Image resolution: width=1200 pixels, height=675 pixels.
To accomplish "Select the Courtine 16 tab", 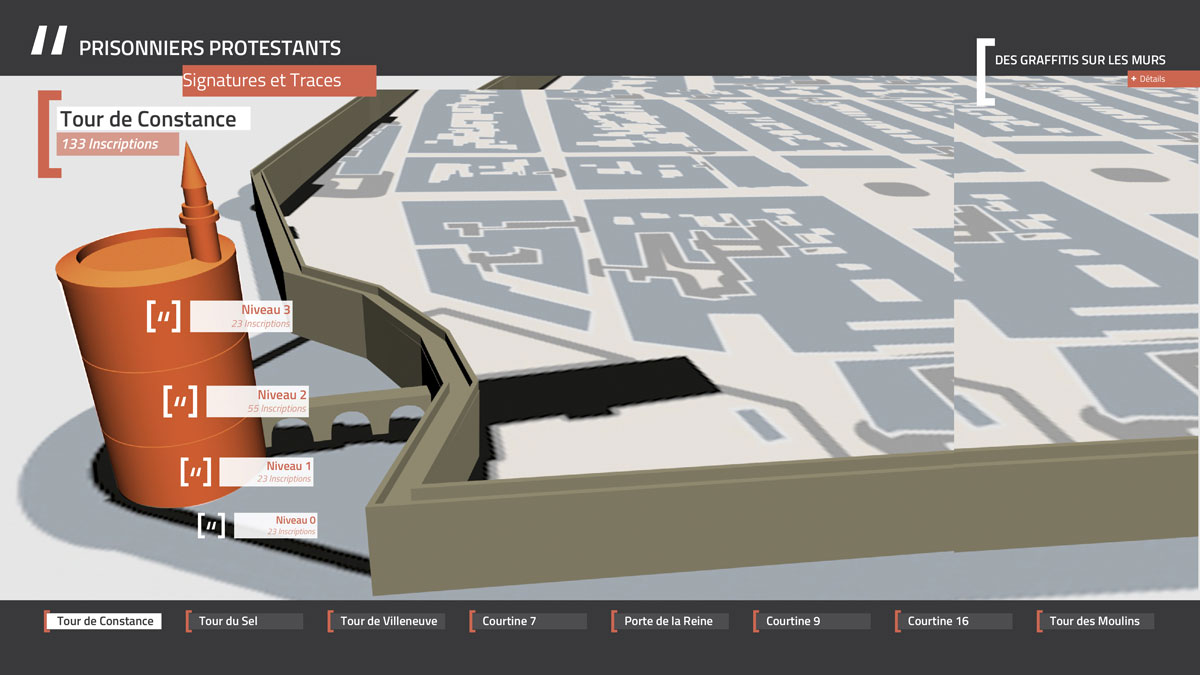I will coord(953,621).
